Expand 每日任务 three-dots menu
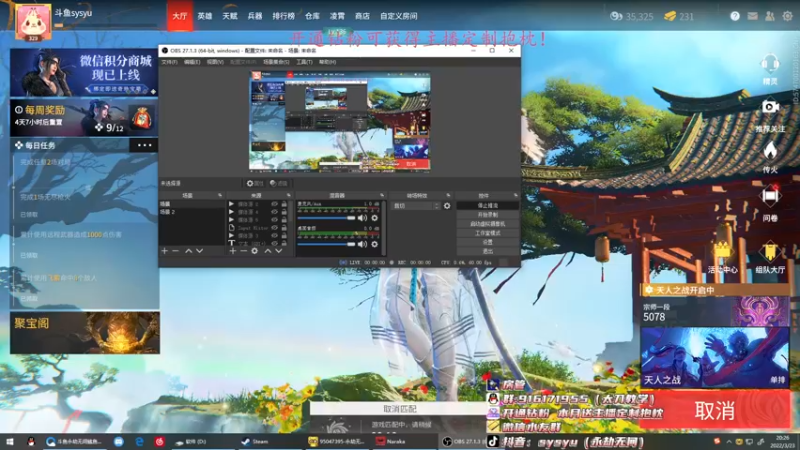800x450 pixels. point(144,145)
